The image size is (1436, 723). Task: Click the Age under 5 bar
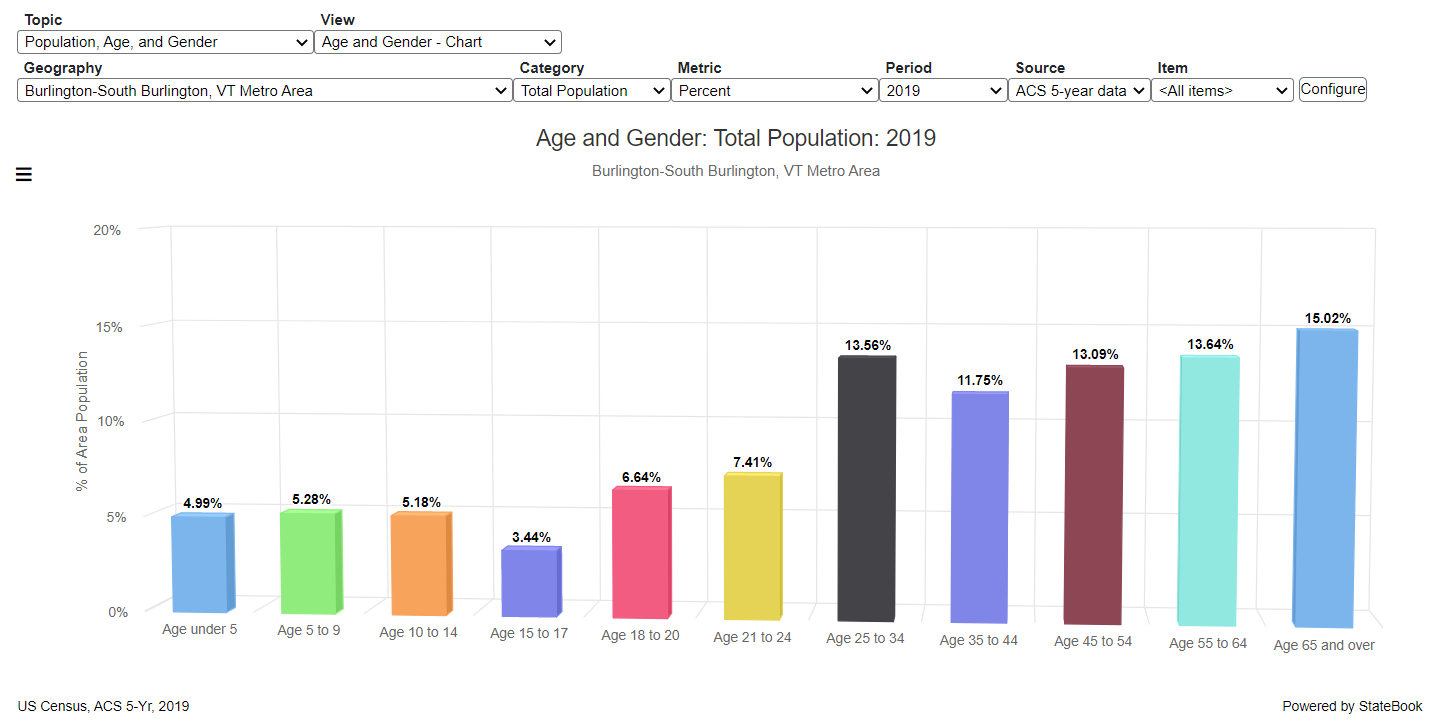[200, 563]
